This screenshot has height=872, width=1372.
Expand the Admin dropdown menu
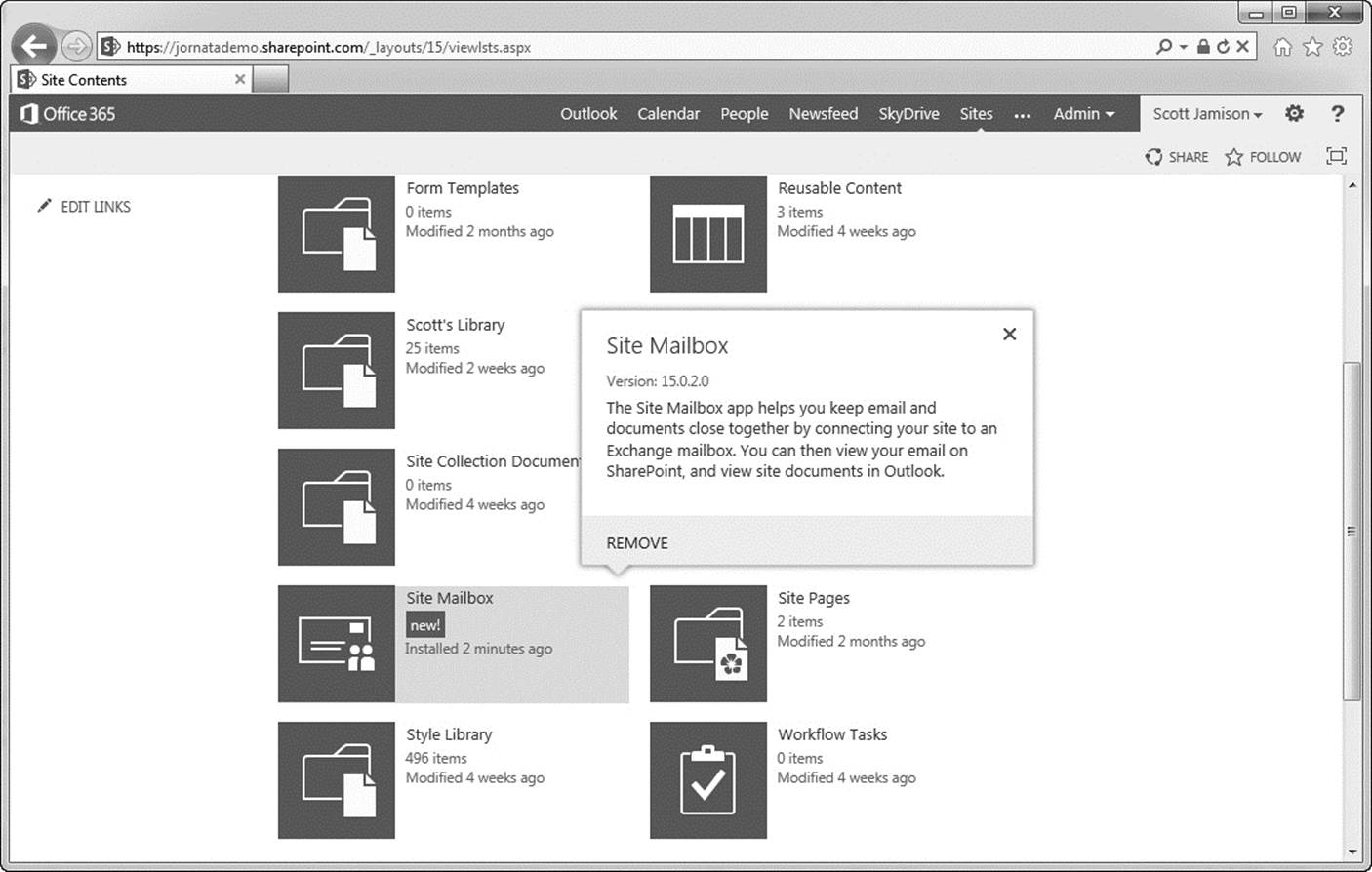[1084, 114]
